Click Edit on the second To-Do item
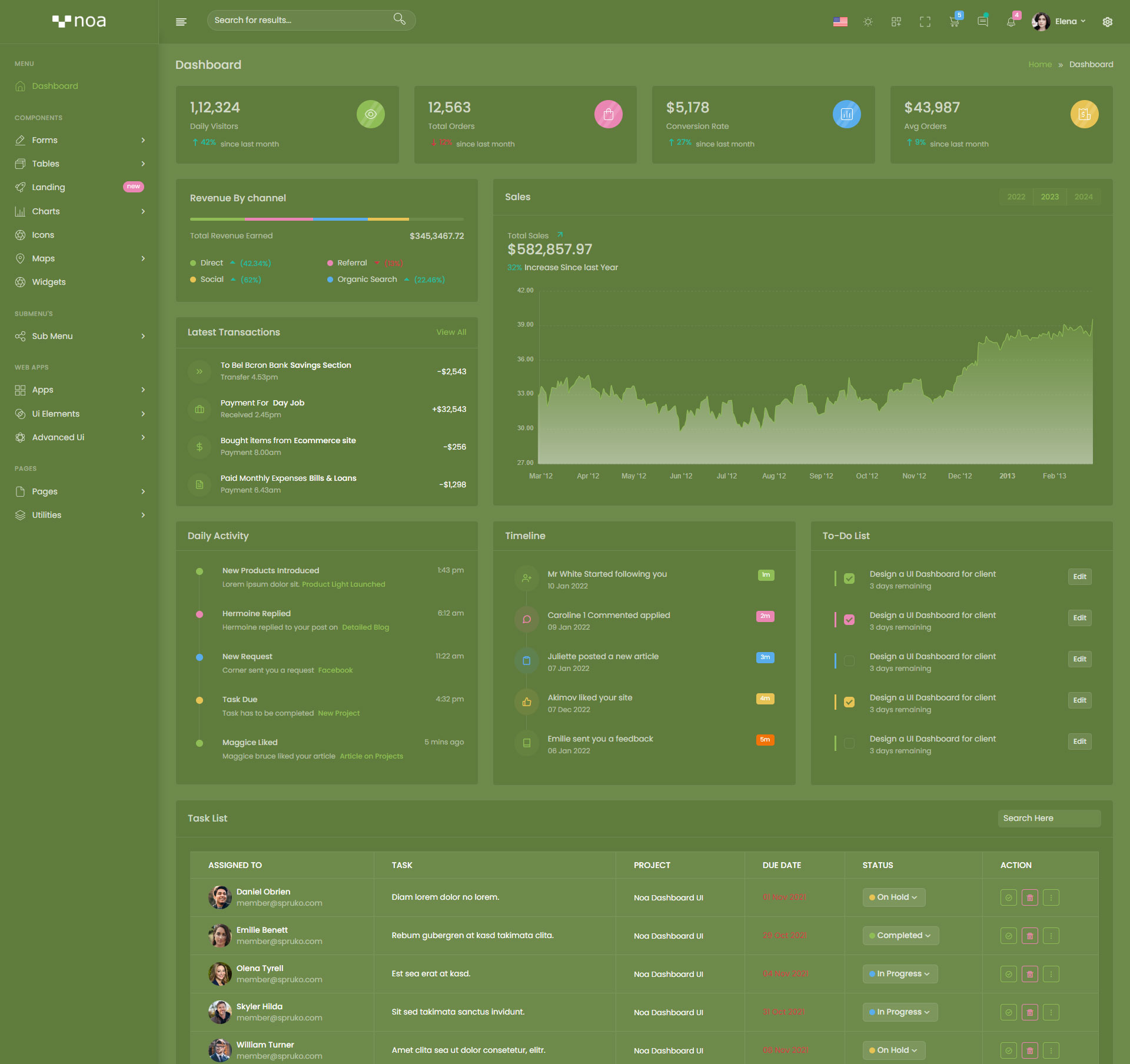The height and width of the screenshot is (1064, 1130). pyautogui.click(x=1079, y=618)
